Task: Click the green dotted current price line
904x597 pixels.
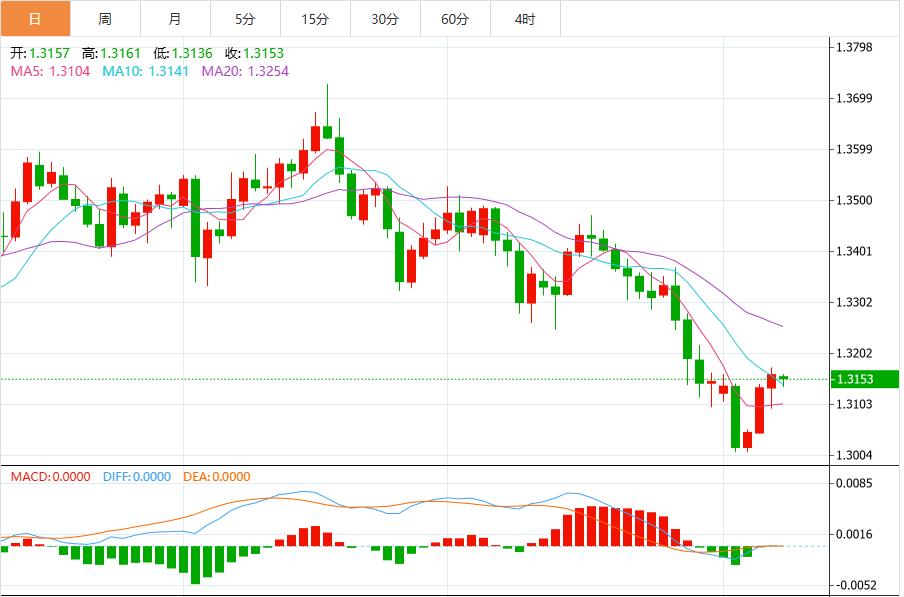Action: [x=400, y=379]
